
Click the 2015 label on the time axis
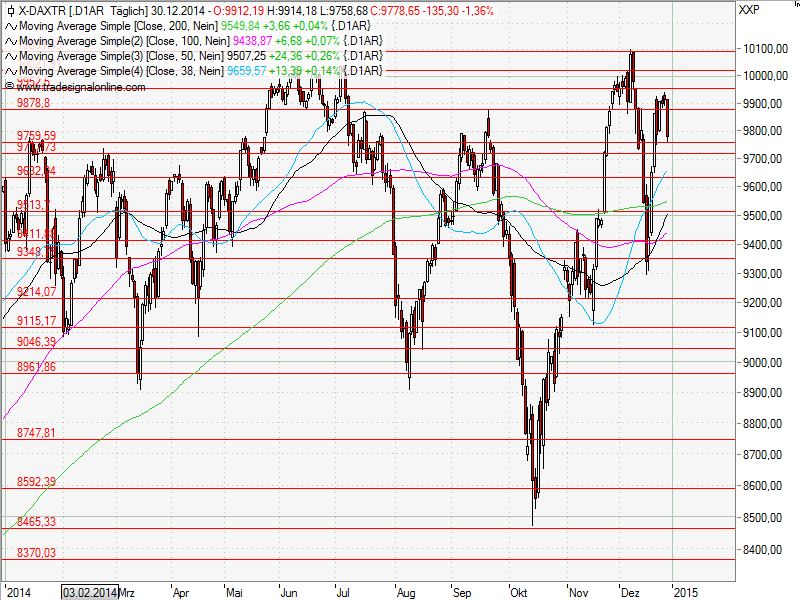(x=687, y=592)
